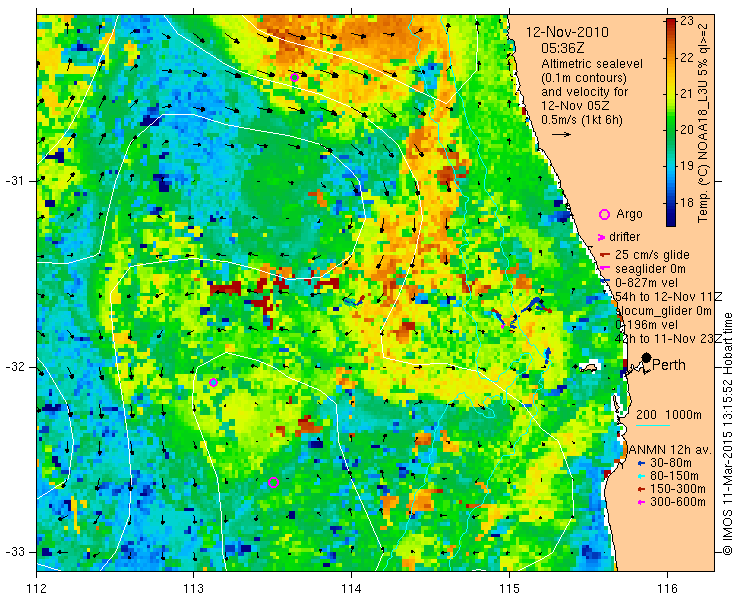Click the red 150-300m ANMN arrow symbol

641,490
